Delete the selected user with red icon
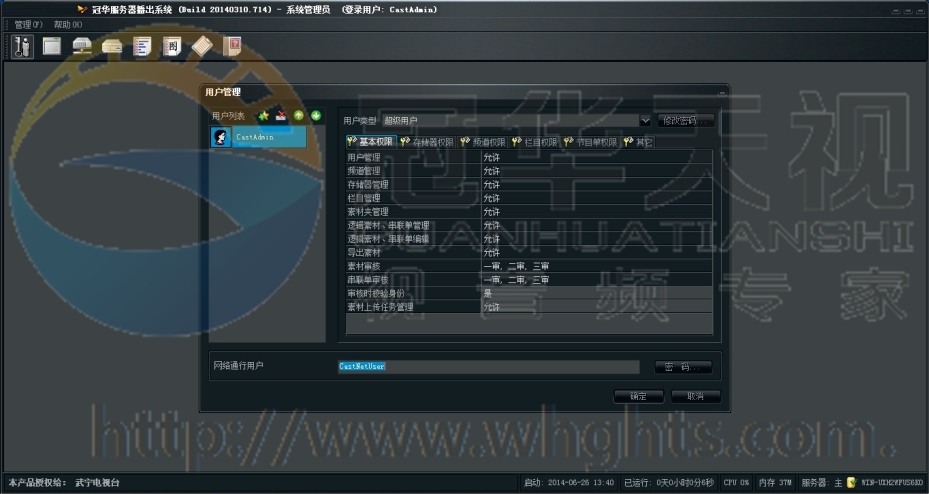929x494 pixels. [x=281, y=116]
